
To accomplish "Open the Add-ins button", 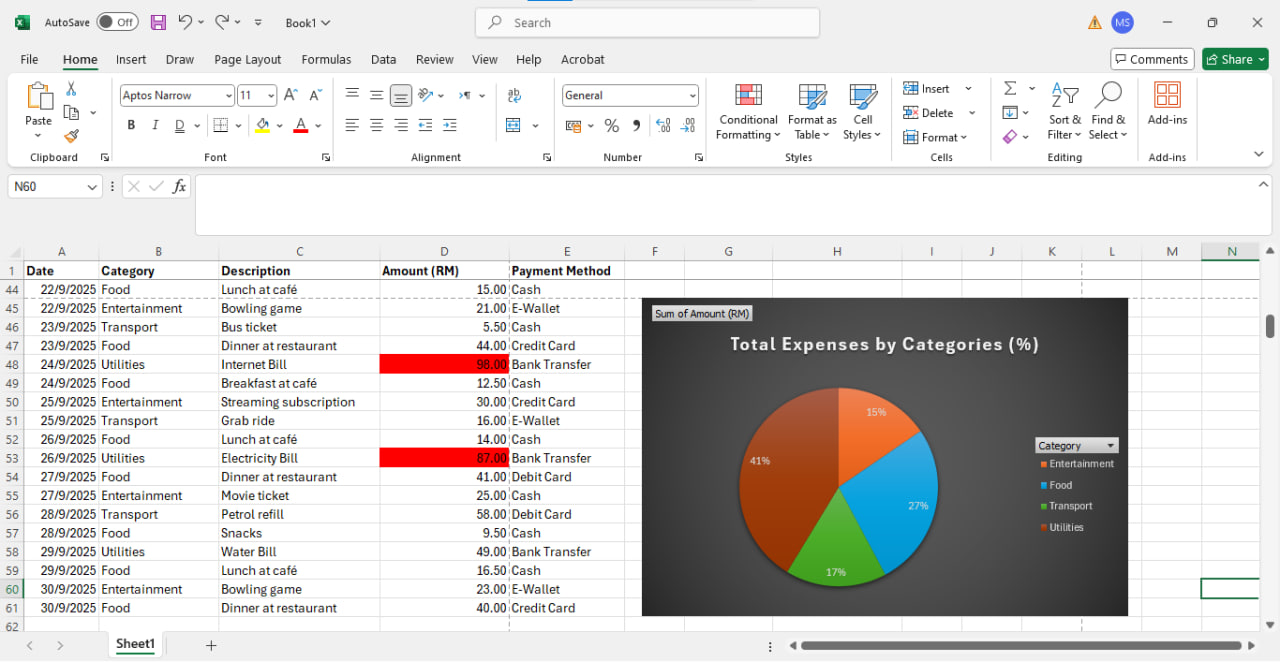I will coord(1167,105).
